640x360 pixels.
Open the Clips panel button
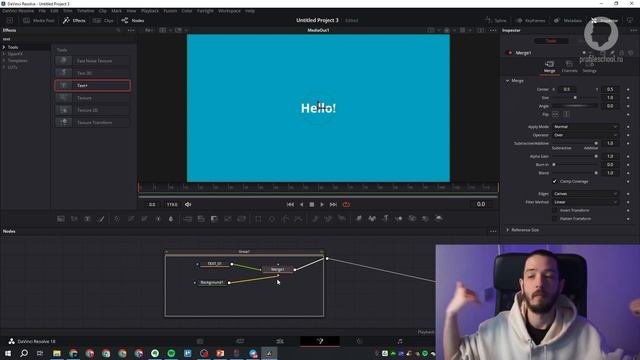coord(103,20)
